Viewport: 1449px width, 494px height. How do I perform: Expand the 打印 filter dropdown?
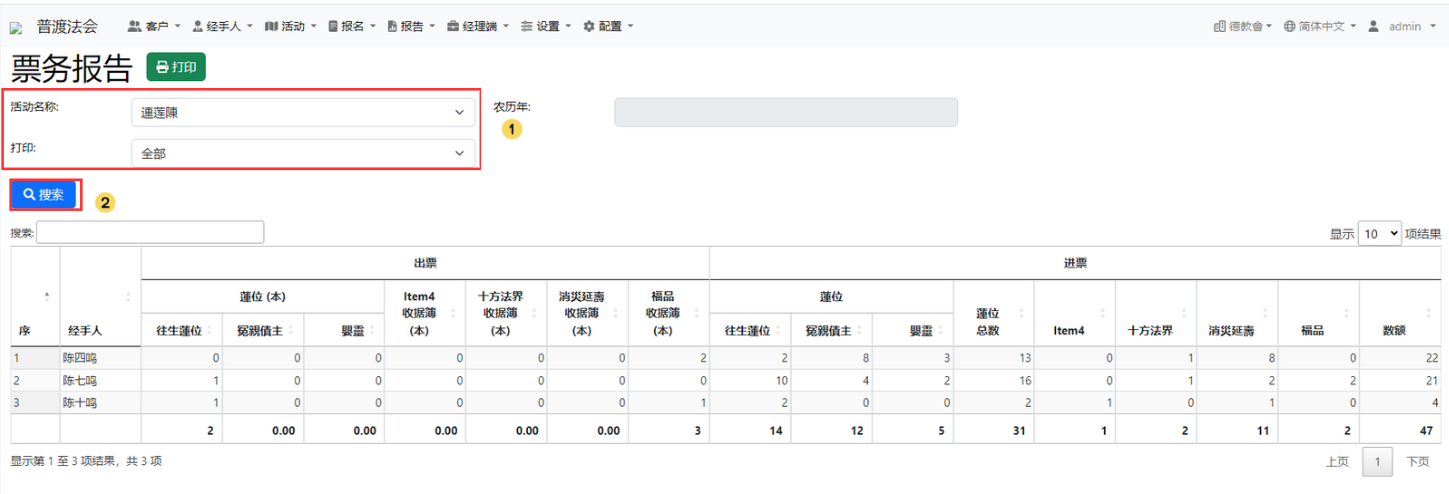[x=303, y=153]
